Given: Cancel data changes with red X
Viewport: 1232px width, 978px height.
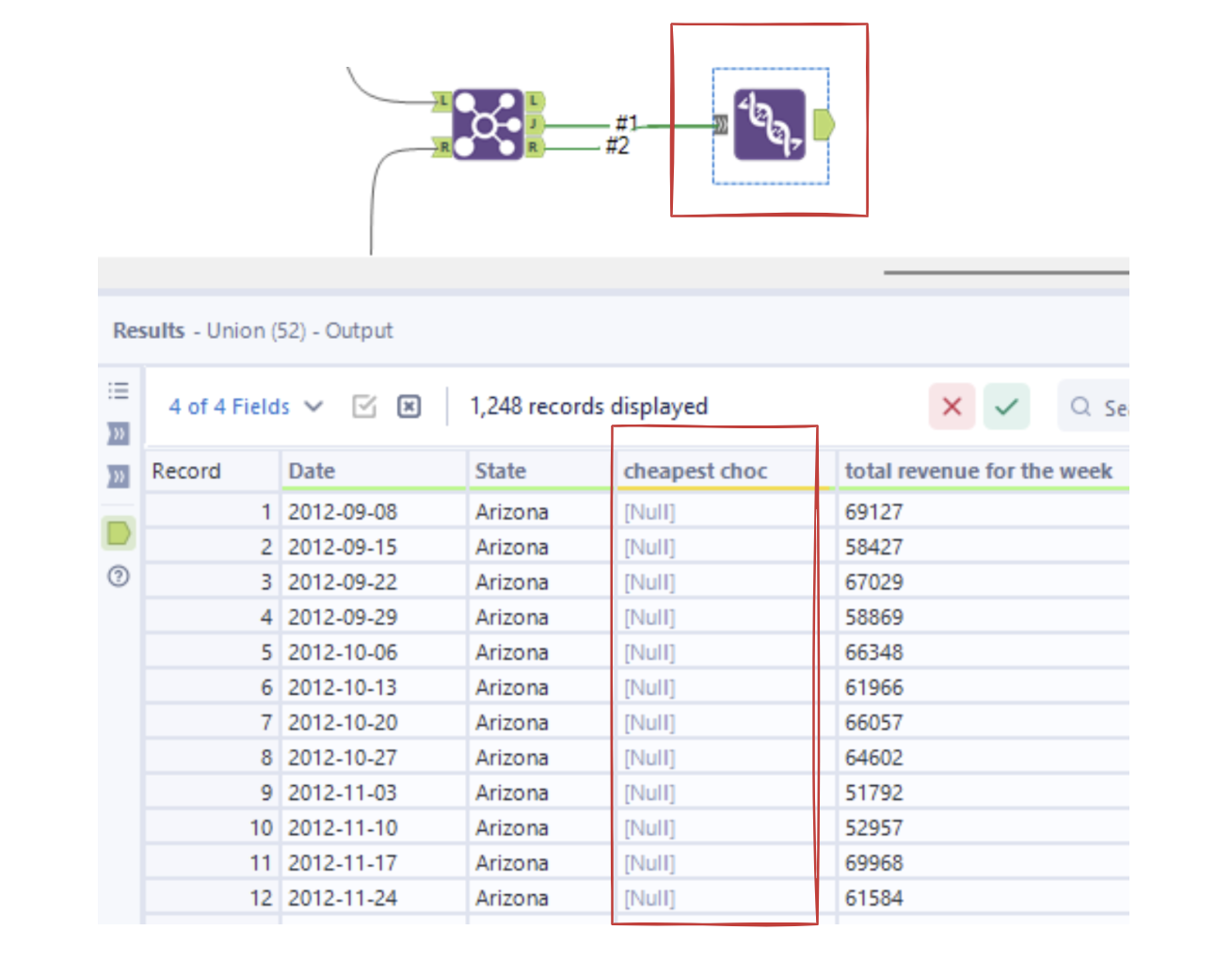Looking at the screenshot, I should coord(952,407).
